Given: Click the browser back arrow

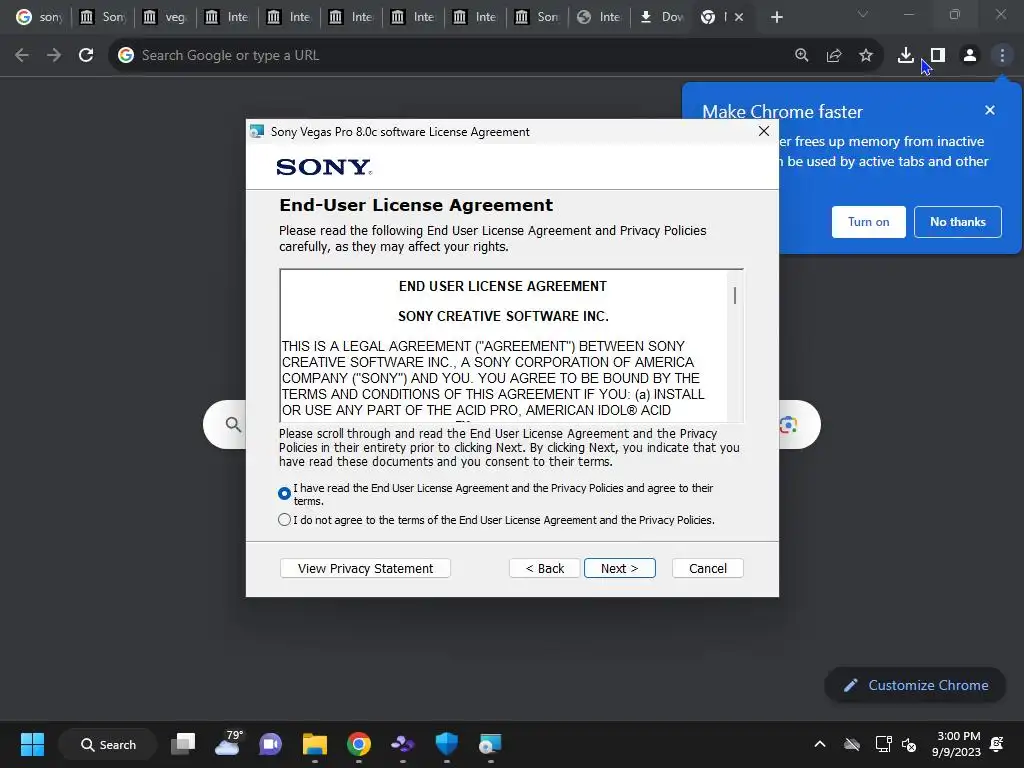Looking at the screenshot, I should [22, 56].
